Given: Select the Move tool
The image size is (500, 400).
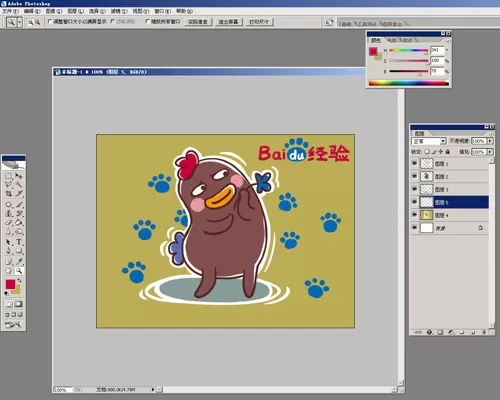Looking at the screenshot, I should [19, 176].
